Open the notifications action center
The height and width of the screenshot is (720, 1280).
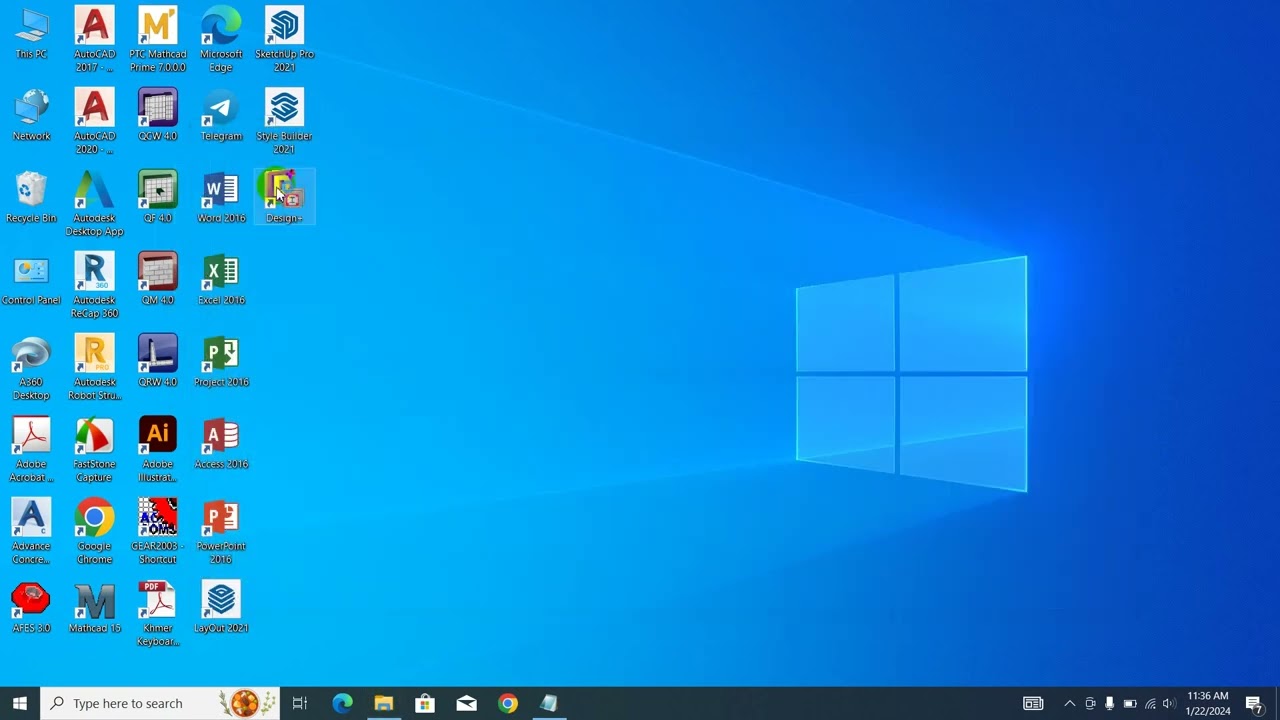1255,704
